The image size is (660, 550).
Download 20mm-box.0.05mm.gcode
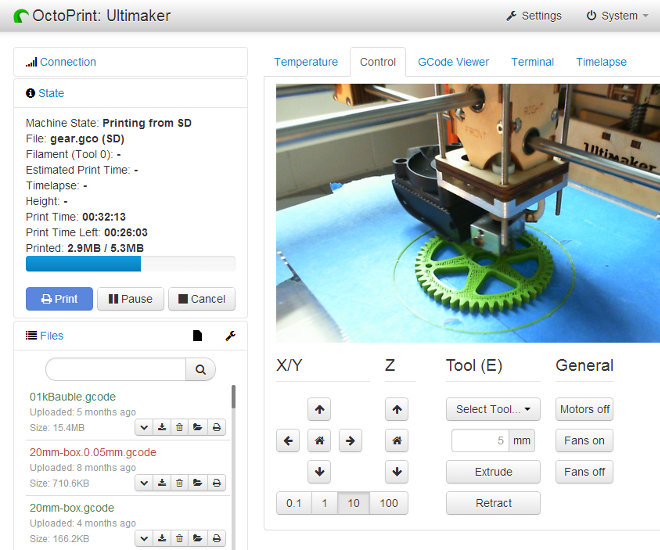[x=162, y=483]
